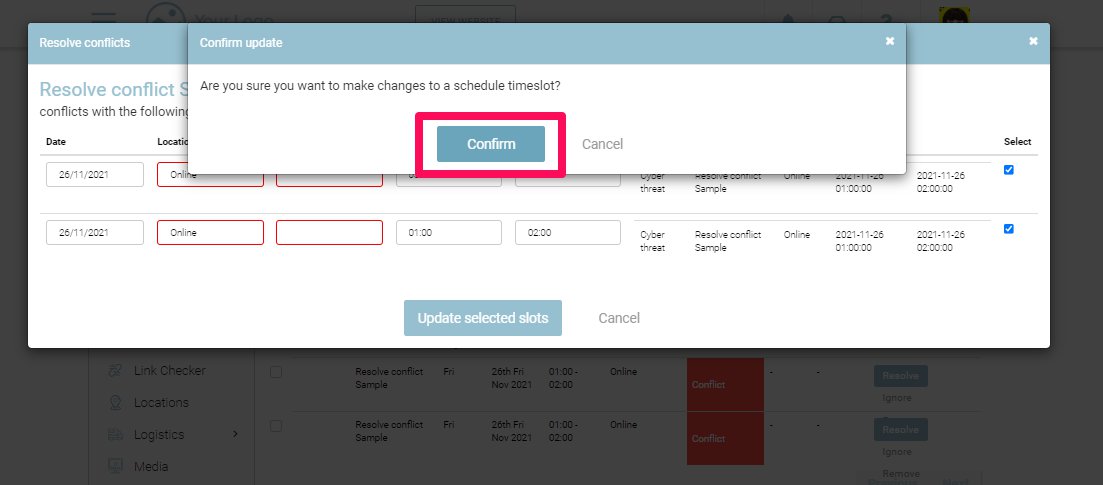Tick the checkbox of first Resolve conflict Sample row
Screen dimensions: 1103x485
tap(276, 371)
